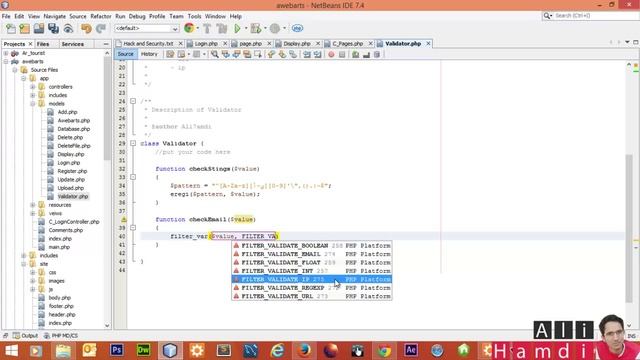
Task: Close the Validator.php editor tab
Action: tap(428, 44)
